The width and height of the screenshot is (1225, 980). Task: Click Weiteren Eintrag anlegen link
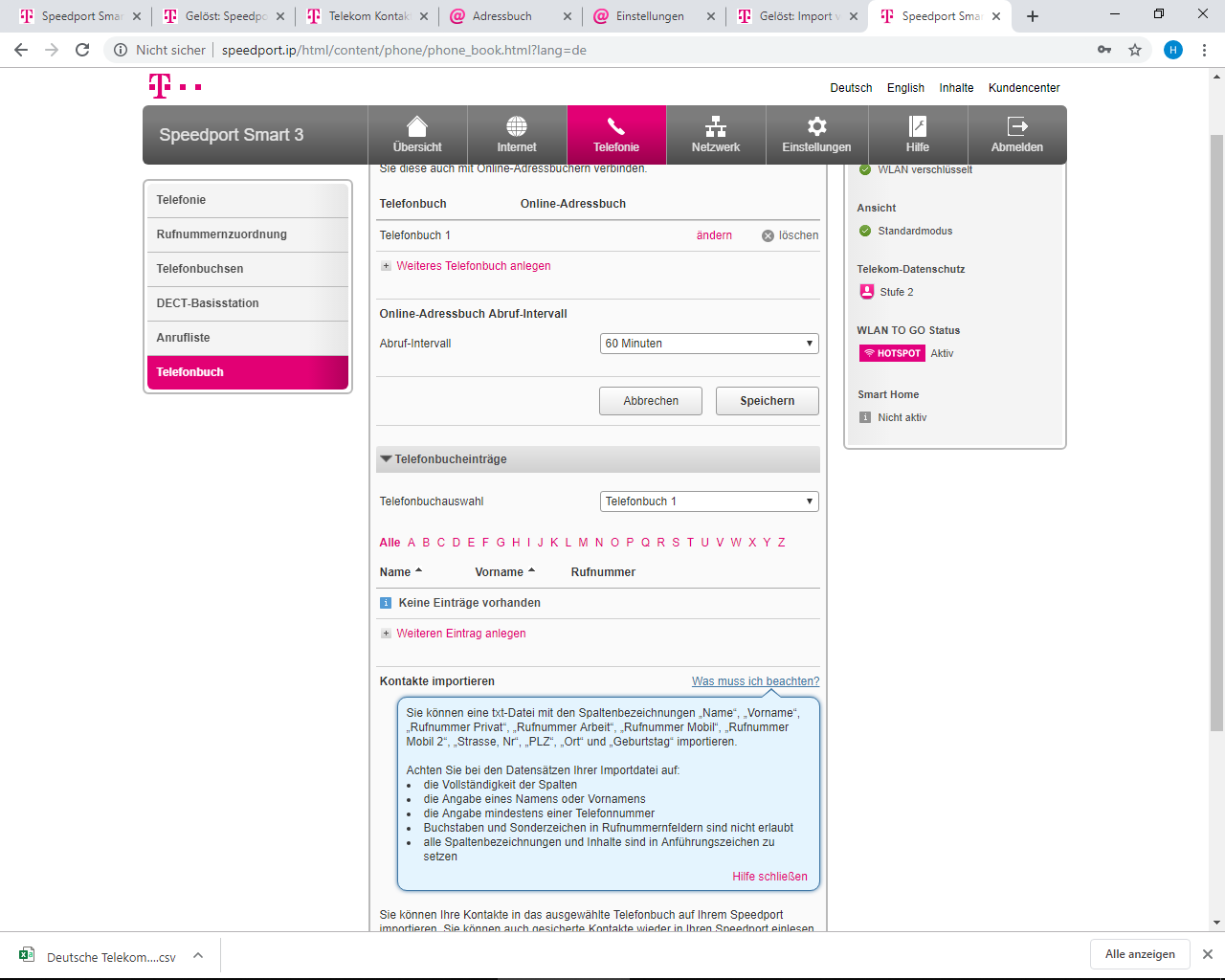click(x=461, y=634)
